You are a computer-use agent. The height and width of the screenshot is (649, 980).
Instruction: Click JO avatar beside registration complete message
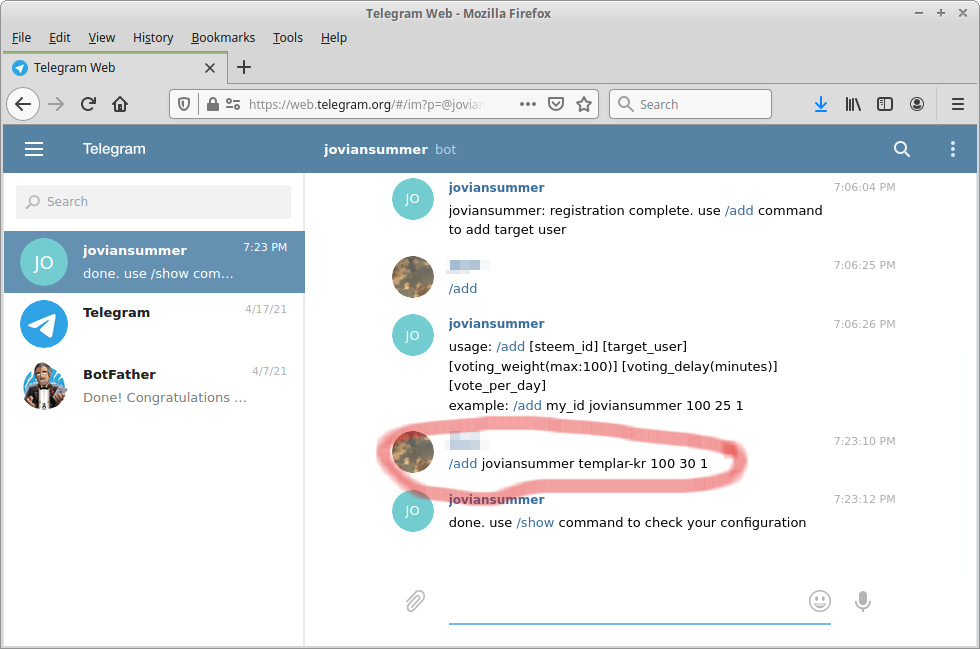pyautogui.click(x=412, y=199)
